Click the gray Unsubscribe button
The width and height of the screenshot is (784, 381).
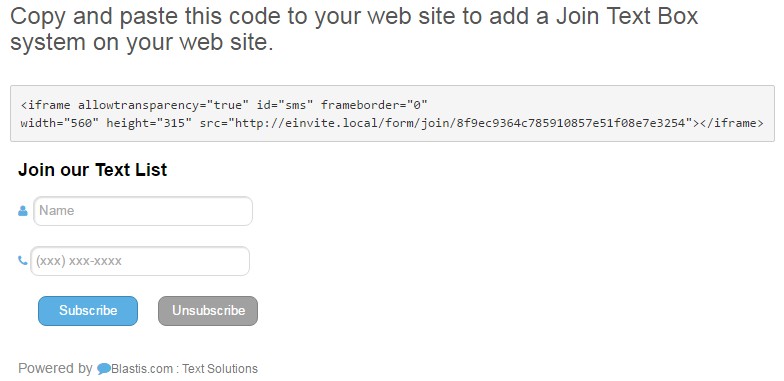click(x=208, y=310)
